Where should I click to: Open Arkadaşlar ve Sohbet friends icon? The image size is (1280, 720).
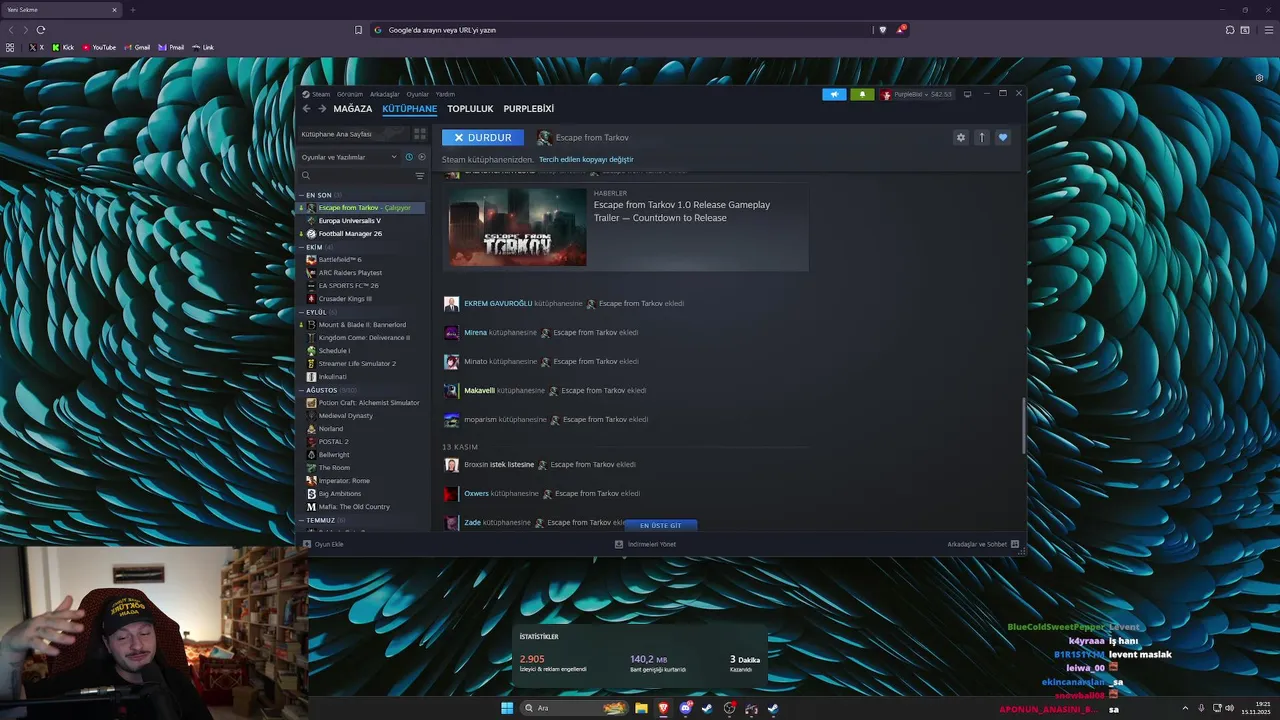pyautogui.click(x=1015, y=544)
